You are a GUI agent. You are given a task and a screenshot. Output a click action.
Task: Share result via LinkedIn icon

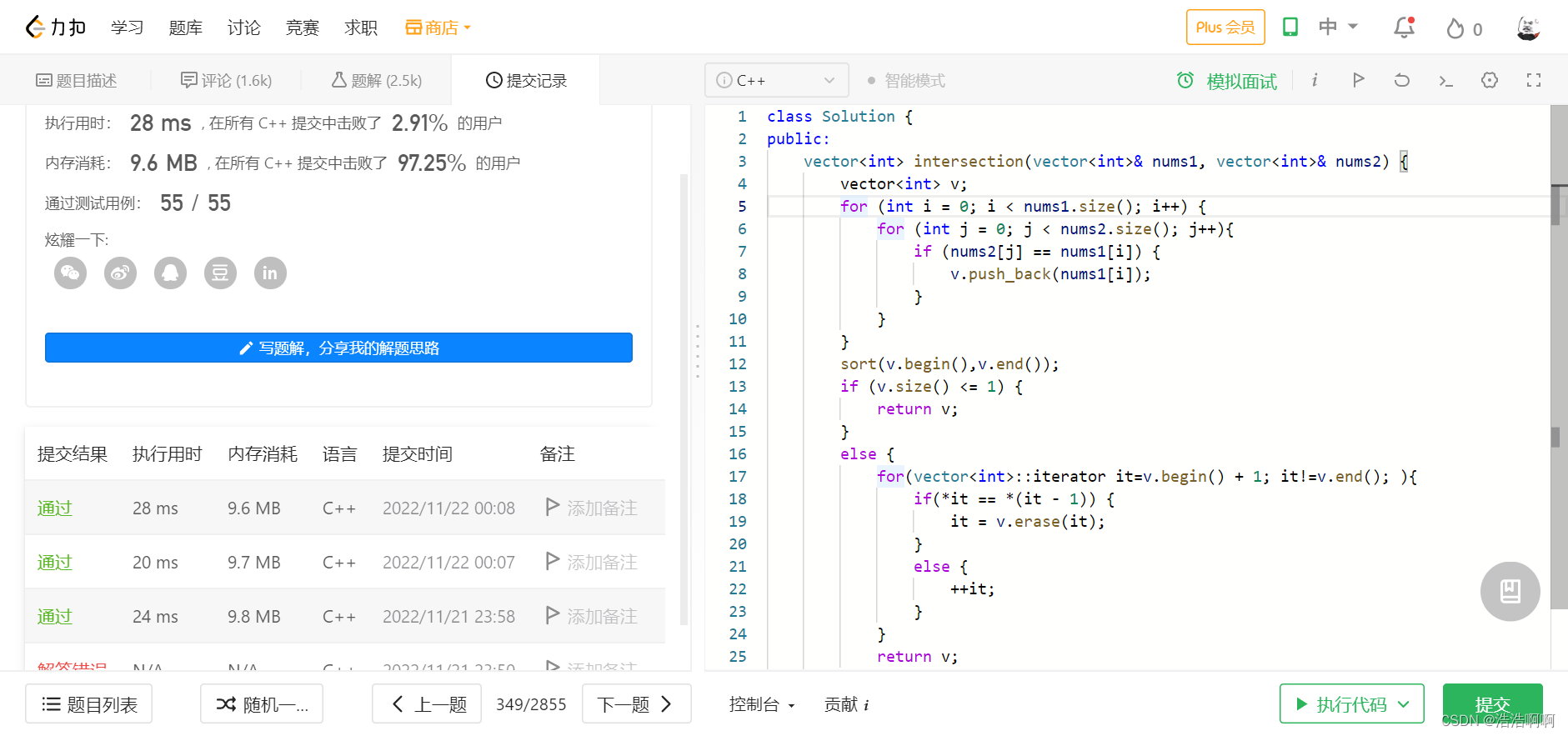pyautogui.click(x=270, y=273)
